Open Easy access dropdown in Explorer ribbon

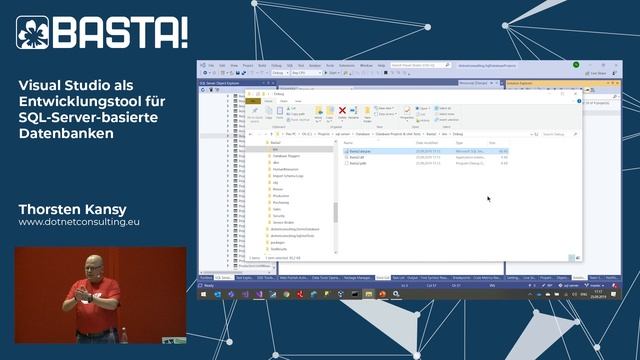tap(386, 114)
